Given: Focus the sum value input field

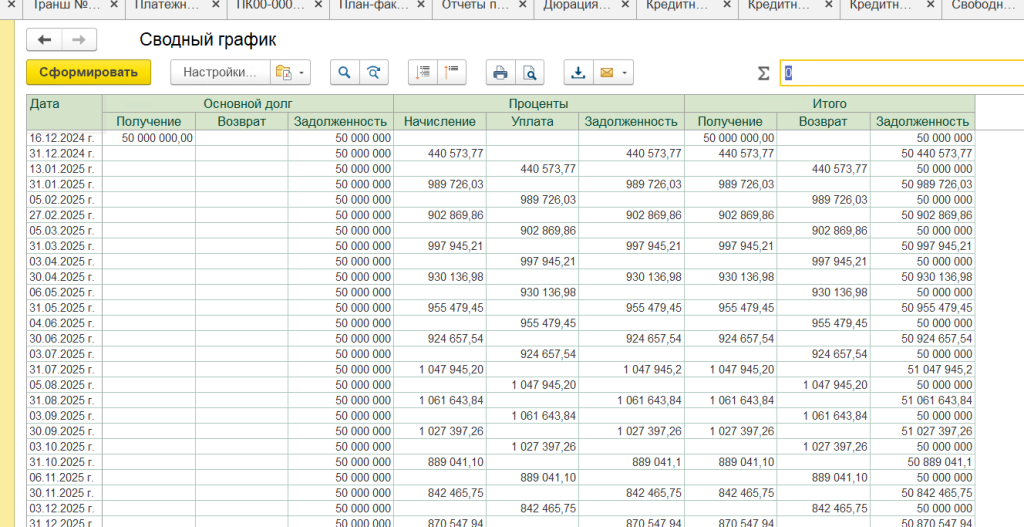Looking at the screenshot, I should point(902,73).
